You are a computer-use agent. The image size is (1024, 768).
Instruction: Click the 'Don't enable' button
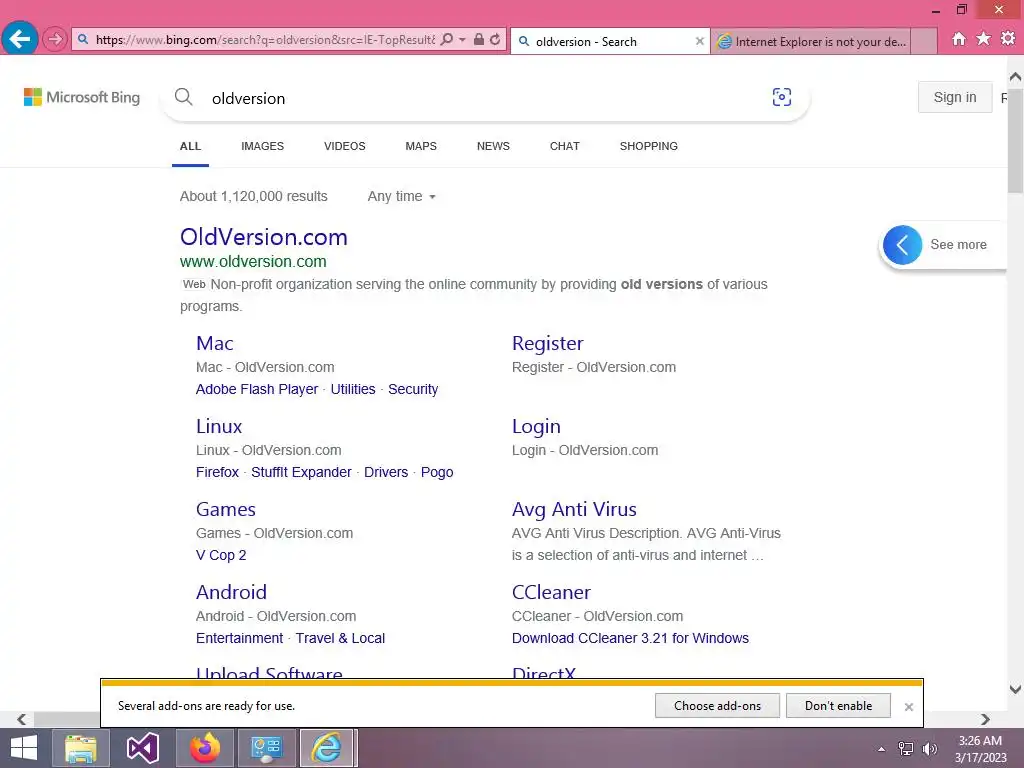[x=838, y=705]
